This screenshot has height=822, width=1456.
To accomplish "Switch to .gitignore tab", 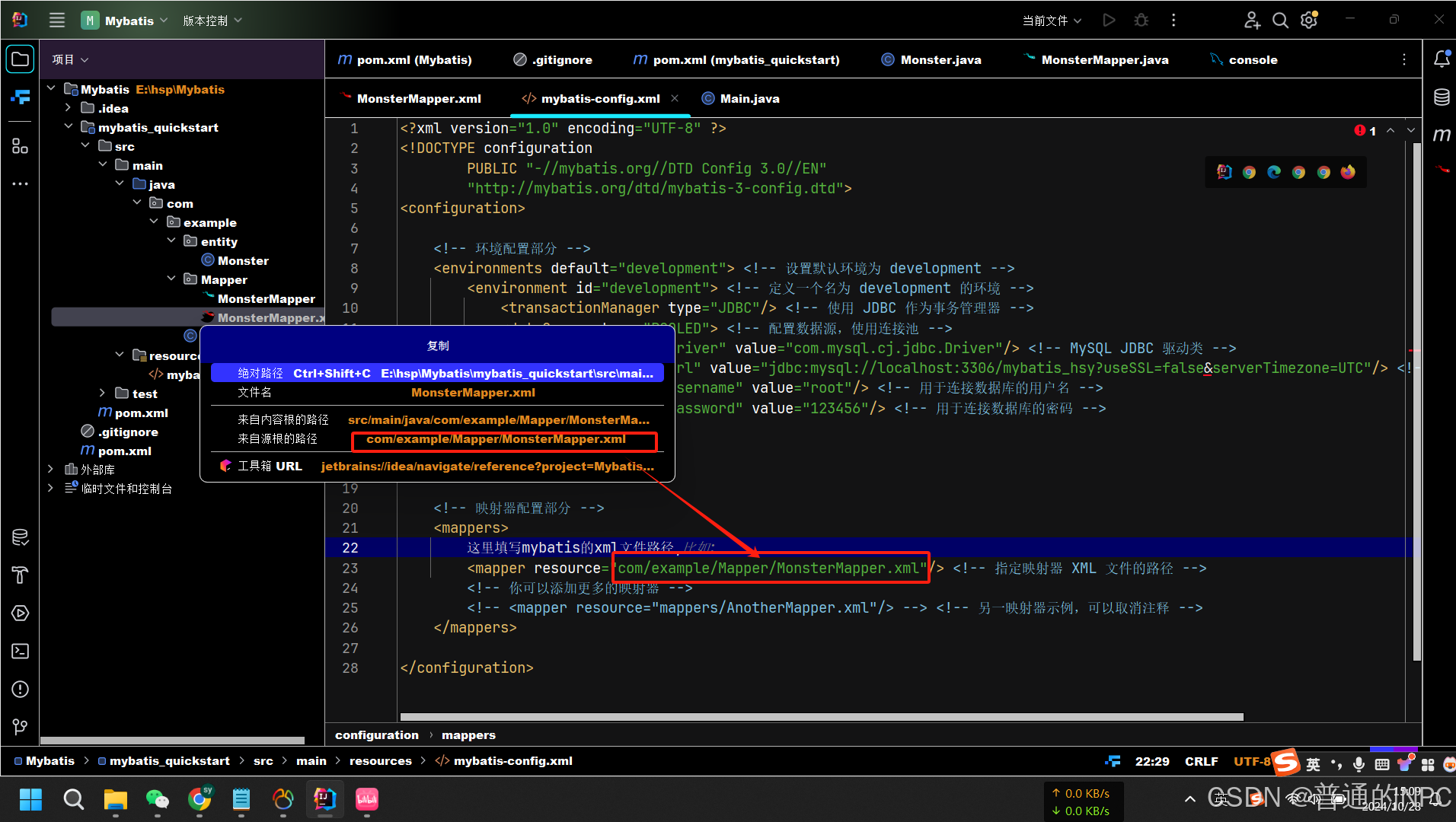I will pos(553,59).
